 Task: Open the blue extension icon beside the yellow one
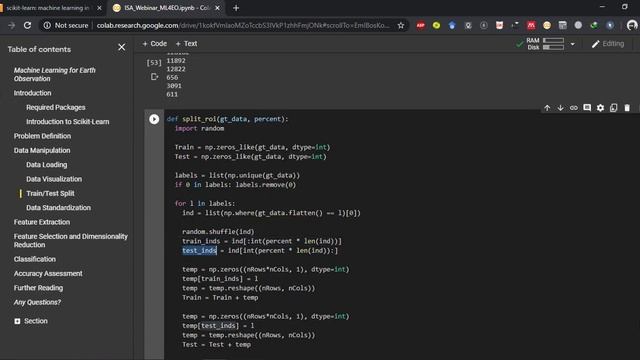click(452, 25)
